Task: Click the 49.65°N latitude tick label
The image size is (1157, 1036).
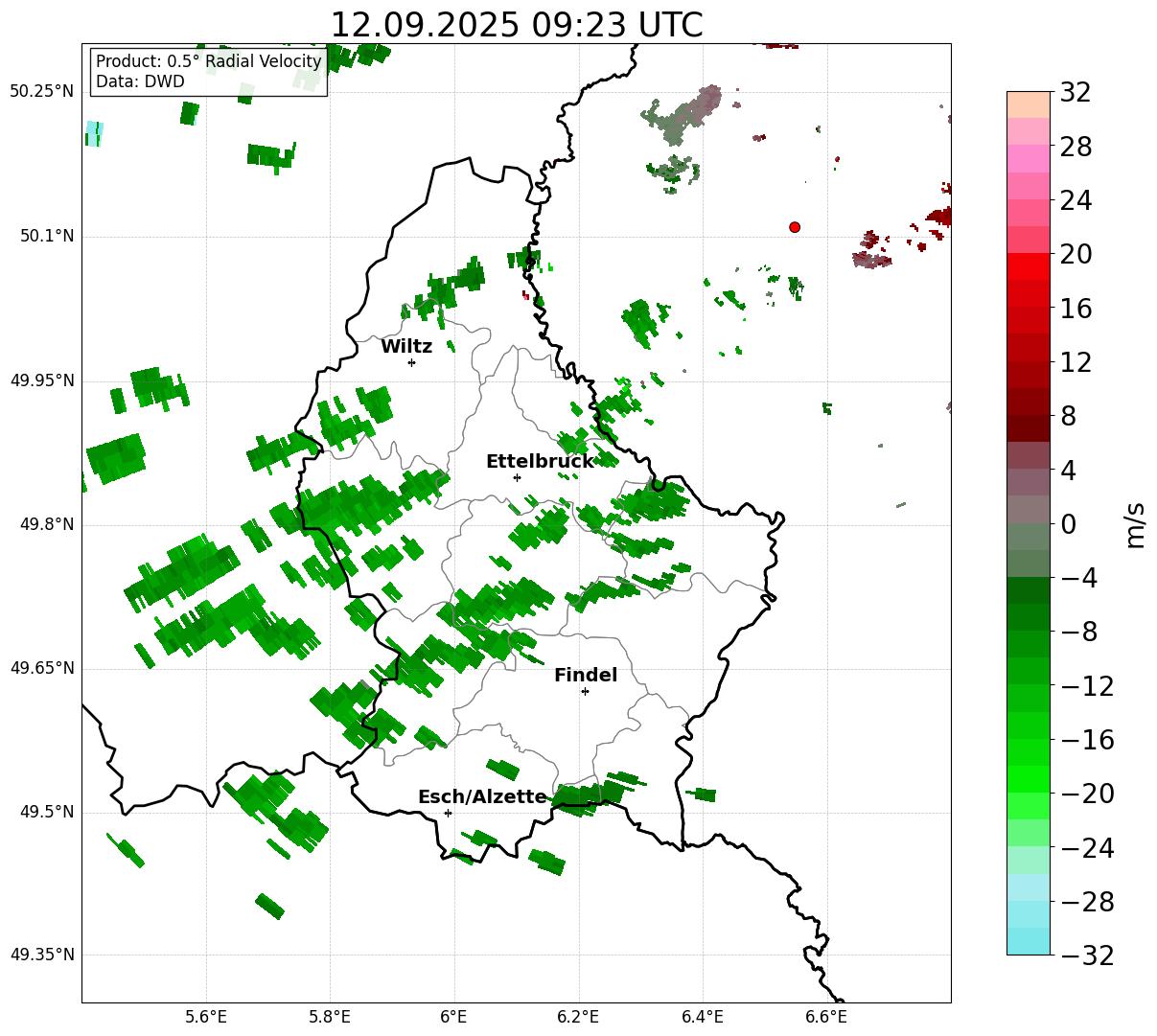Action: click(x=41, y=668)
